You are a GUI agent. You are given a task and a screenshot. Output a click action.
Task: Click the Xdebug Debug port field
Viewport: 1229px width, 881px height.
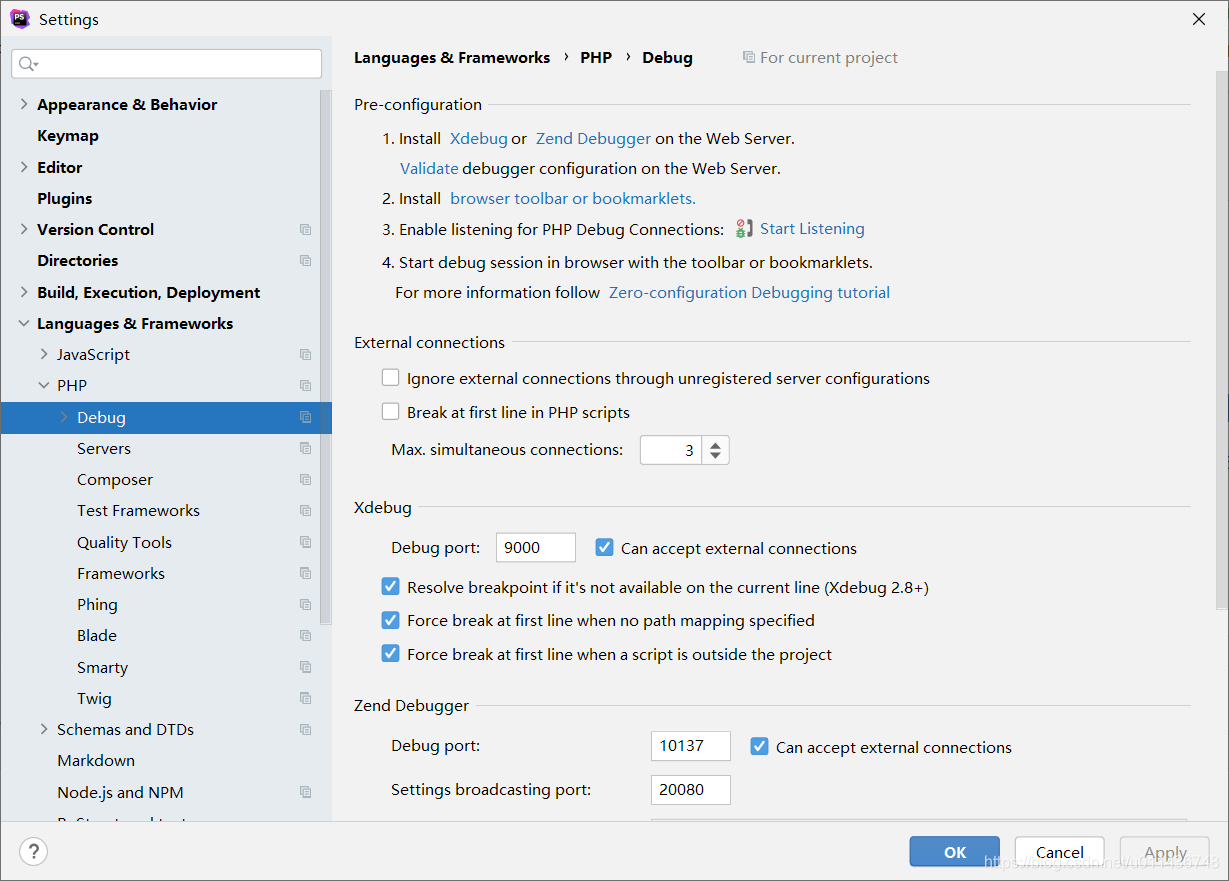pos(535,547)
